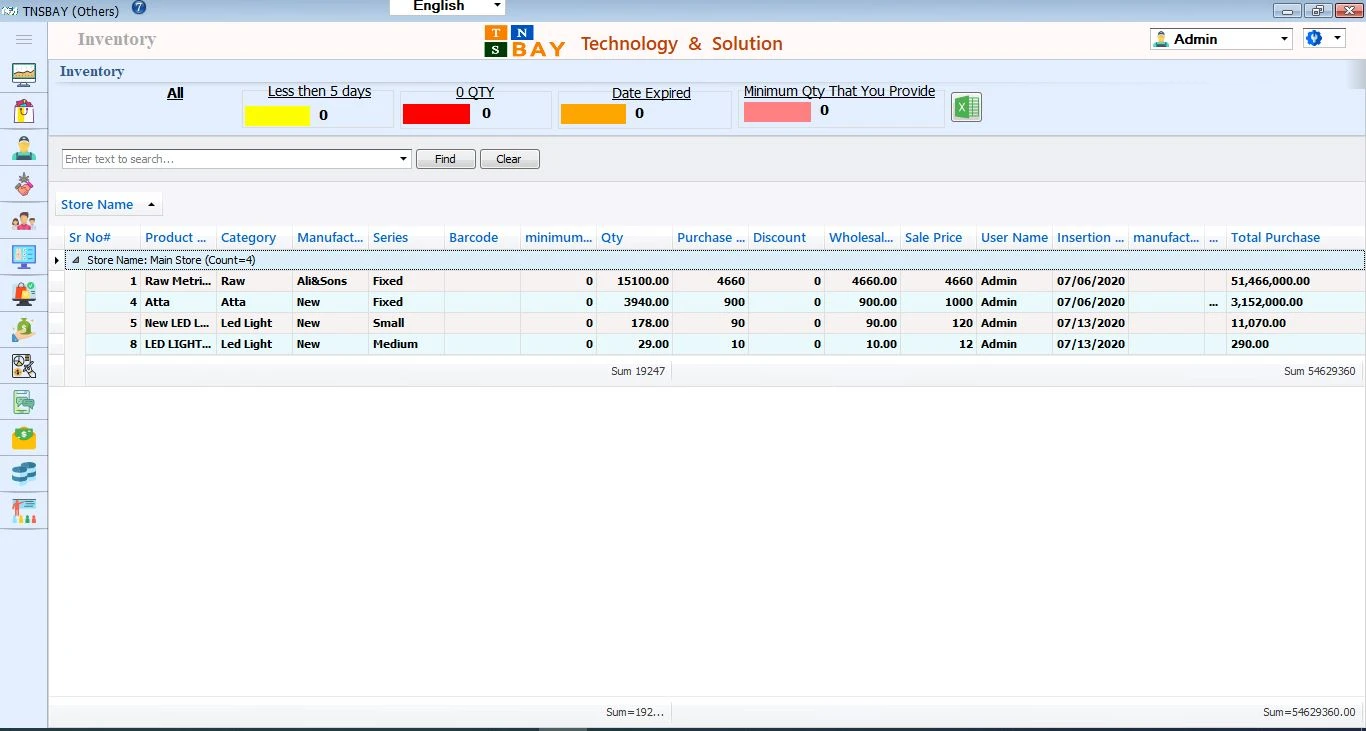
Task: Select the All inventory filter
Action: [x=175, y=93]
